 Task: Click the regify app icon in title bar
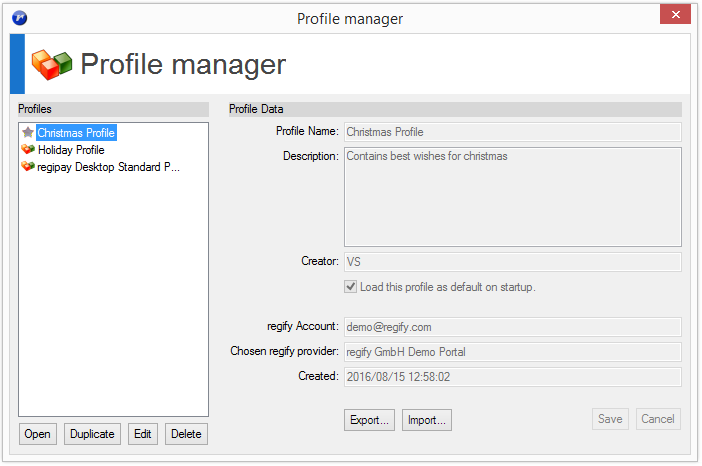pyautogui.click(x=19, y=18)
